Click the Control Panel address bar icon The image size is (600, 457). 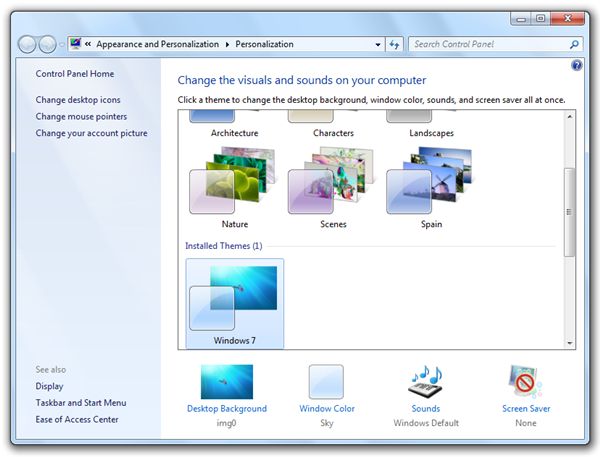tap(76, 45)
